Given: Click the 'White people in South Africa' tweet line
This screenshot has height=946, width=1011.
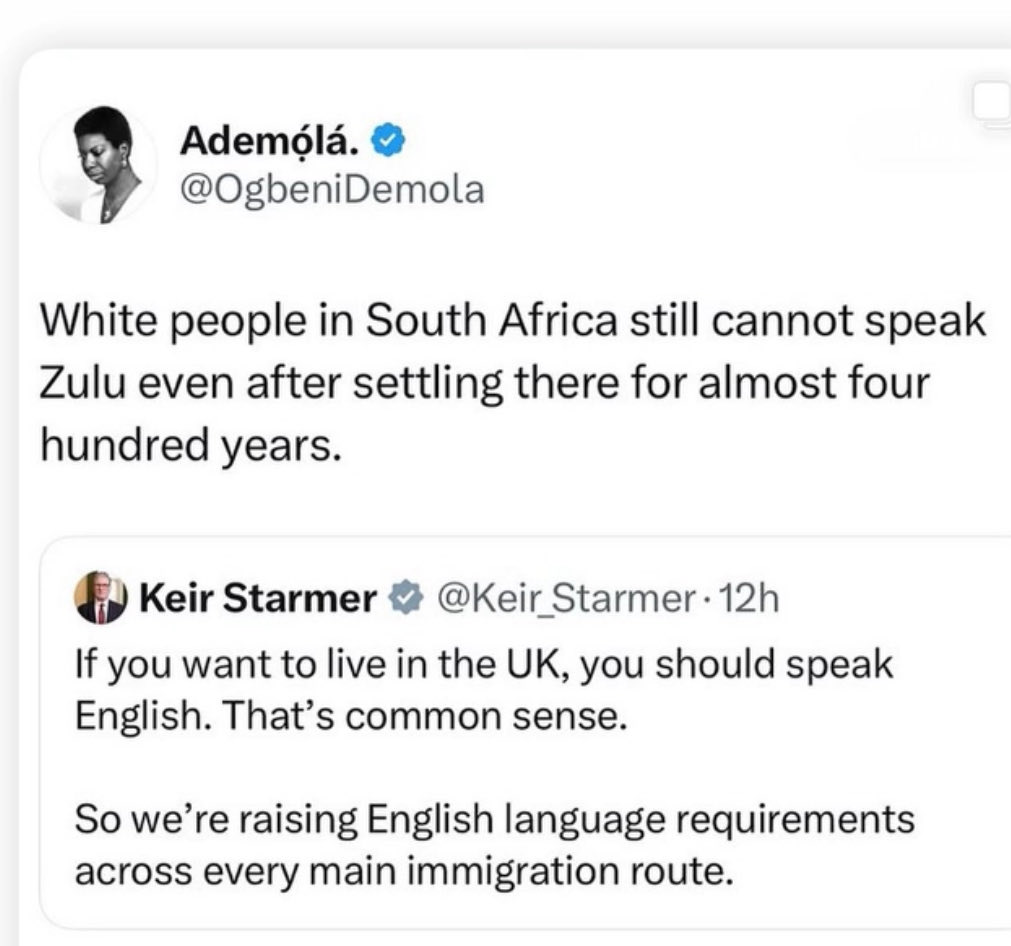Looking at the screenshot, I should tap(512, 324).
